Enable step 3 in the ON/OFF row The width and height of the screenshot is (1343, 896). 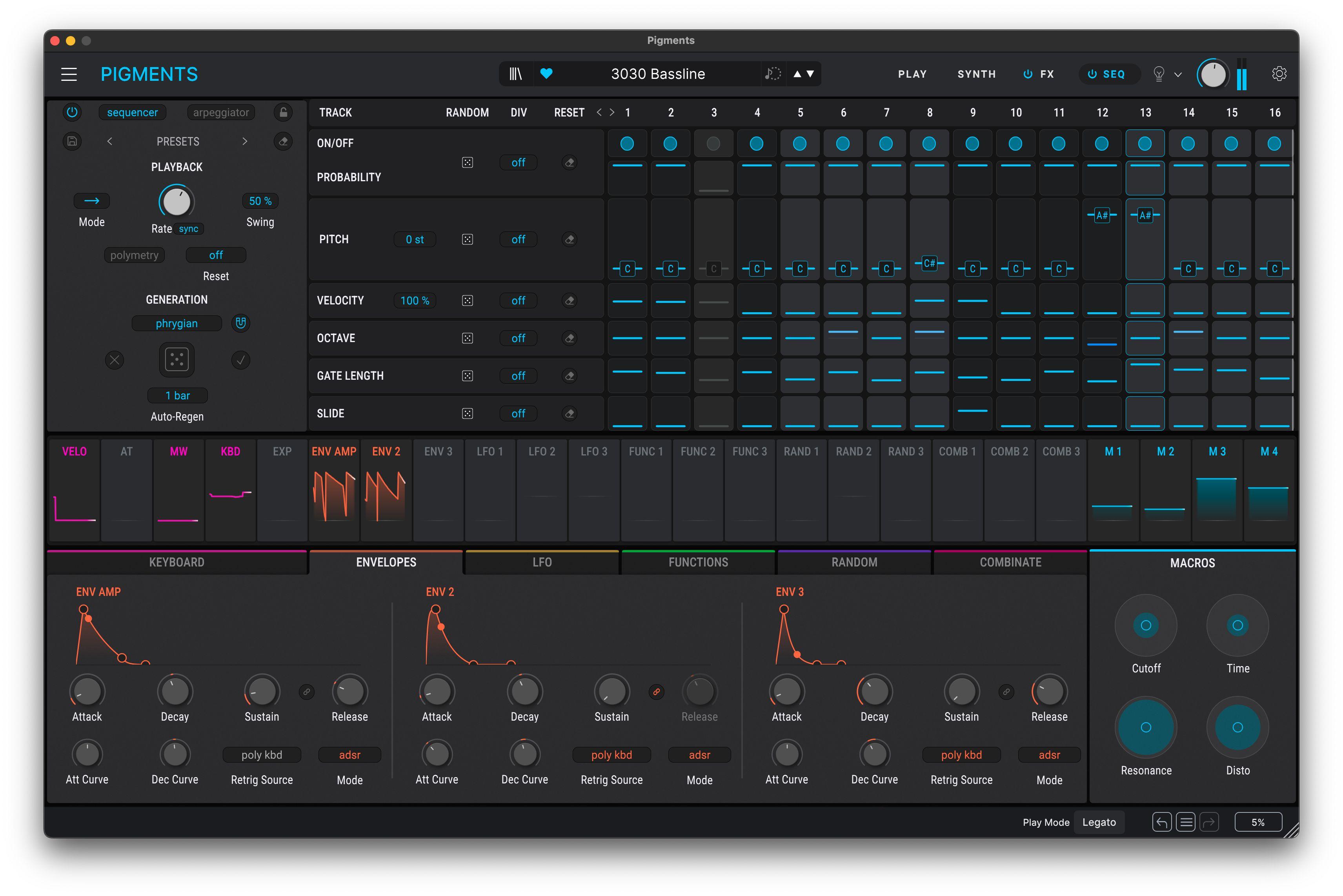click(713, 144)
